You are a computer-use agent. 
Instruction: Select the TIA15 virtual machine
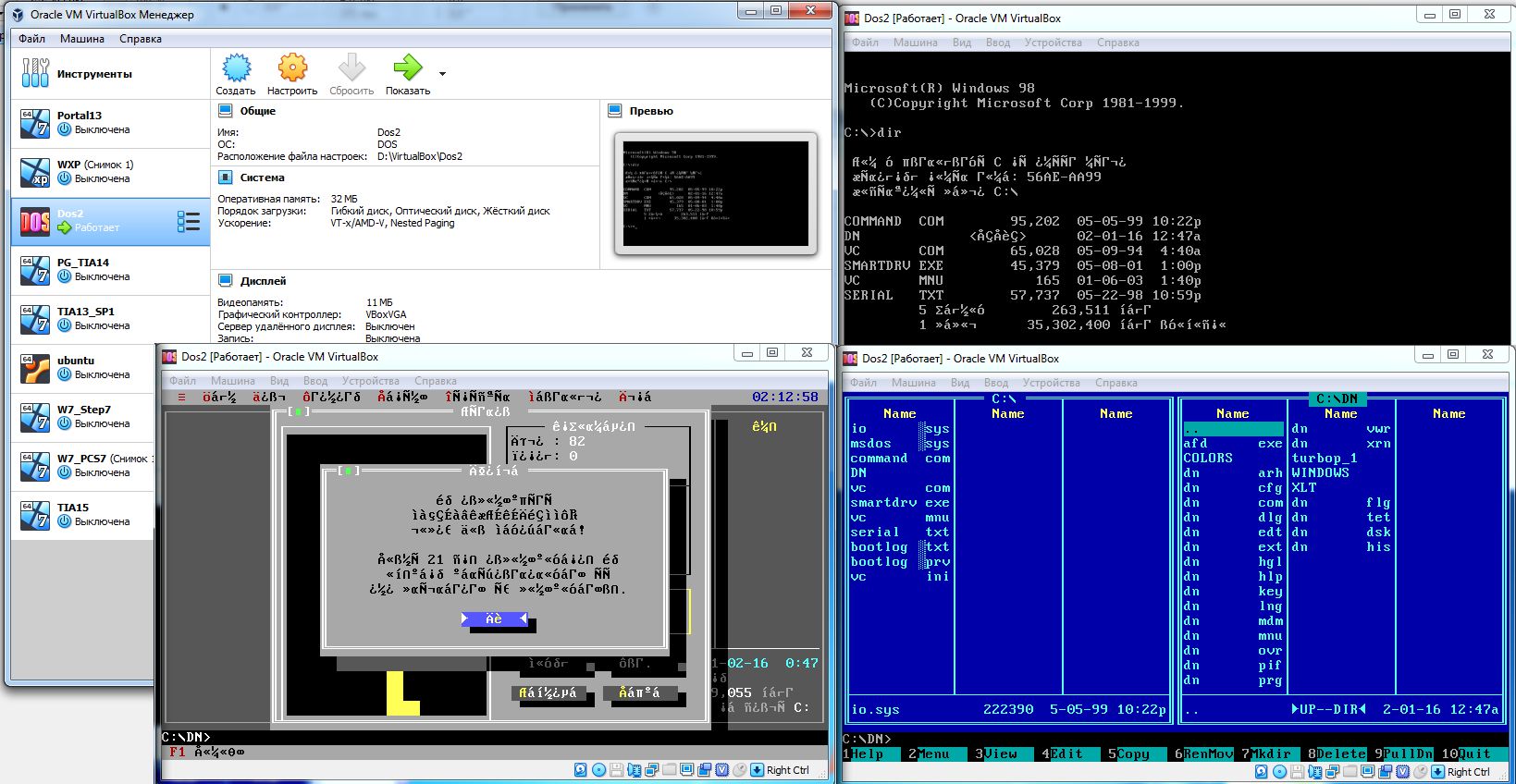[83, 515]
